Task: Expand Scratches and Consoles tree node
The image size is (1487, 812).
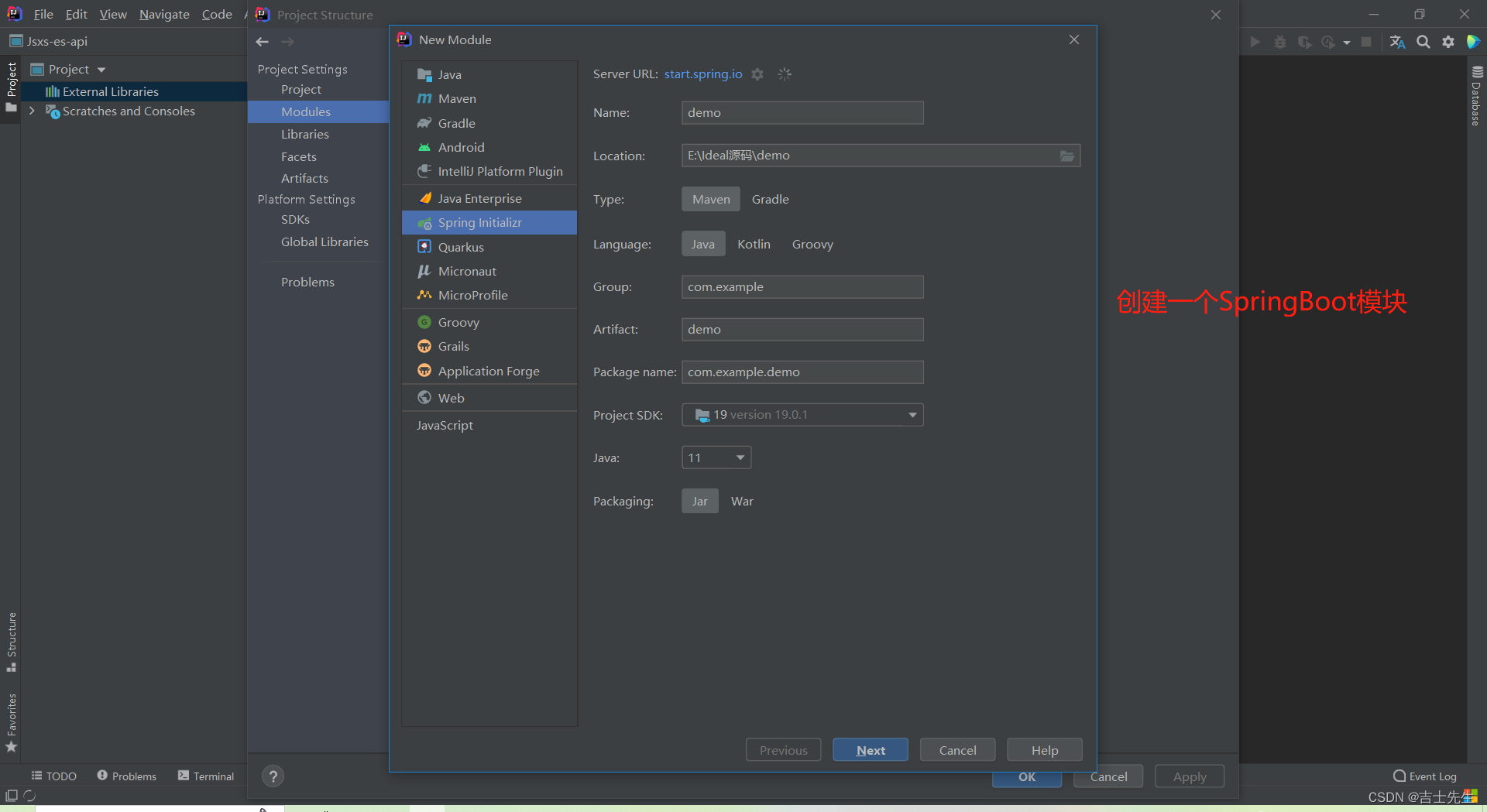Action: pos(32,111)
